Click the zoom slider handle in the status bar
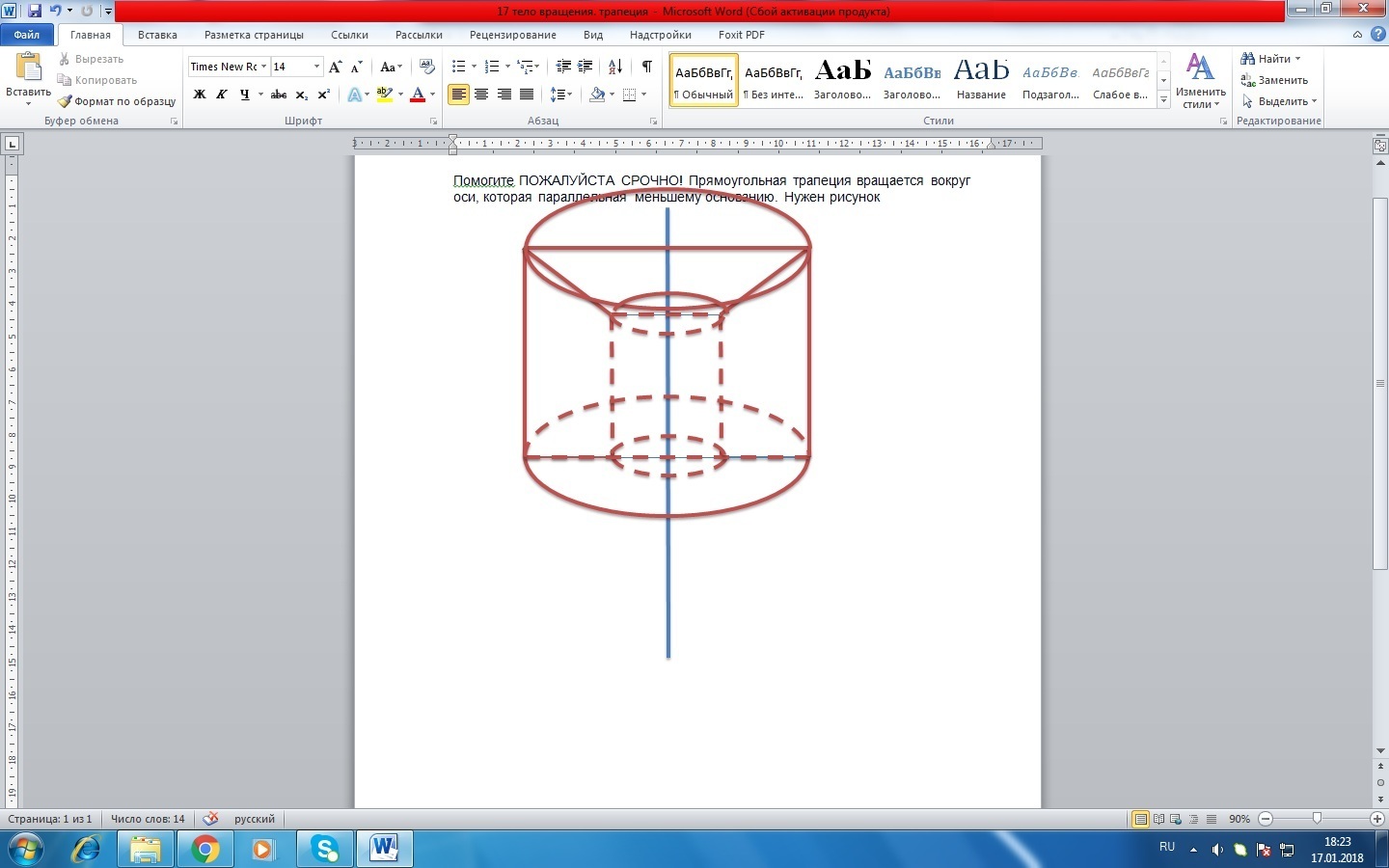Image resolution: width=1389 pixels, height=868 pixels. point(1317,819)
